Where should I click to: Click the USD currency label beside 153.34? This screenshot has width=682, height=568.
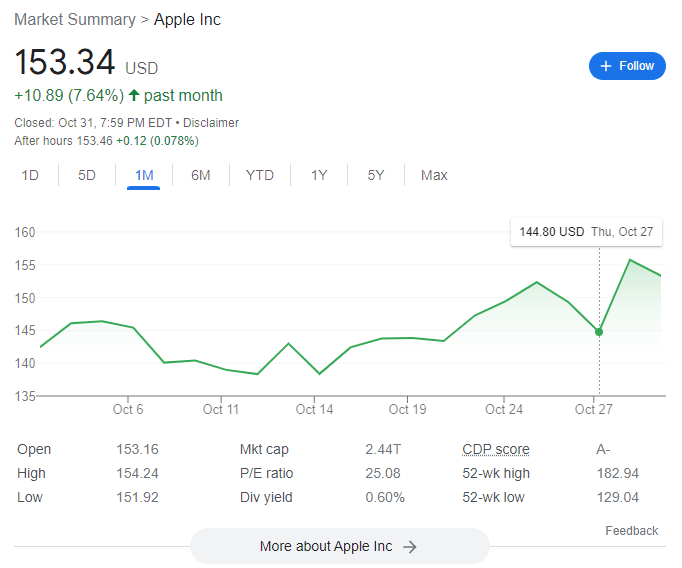pyautogui.click(x=142, y=68)
